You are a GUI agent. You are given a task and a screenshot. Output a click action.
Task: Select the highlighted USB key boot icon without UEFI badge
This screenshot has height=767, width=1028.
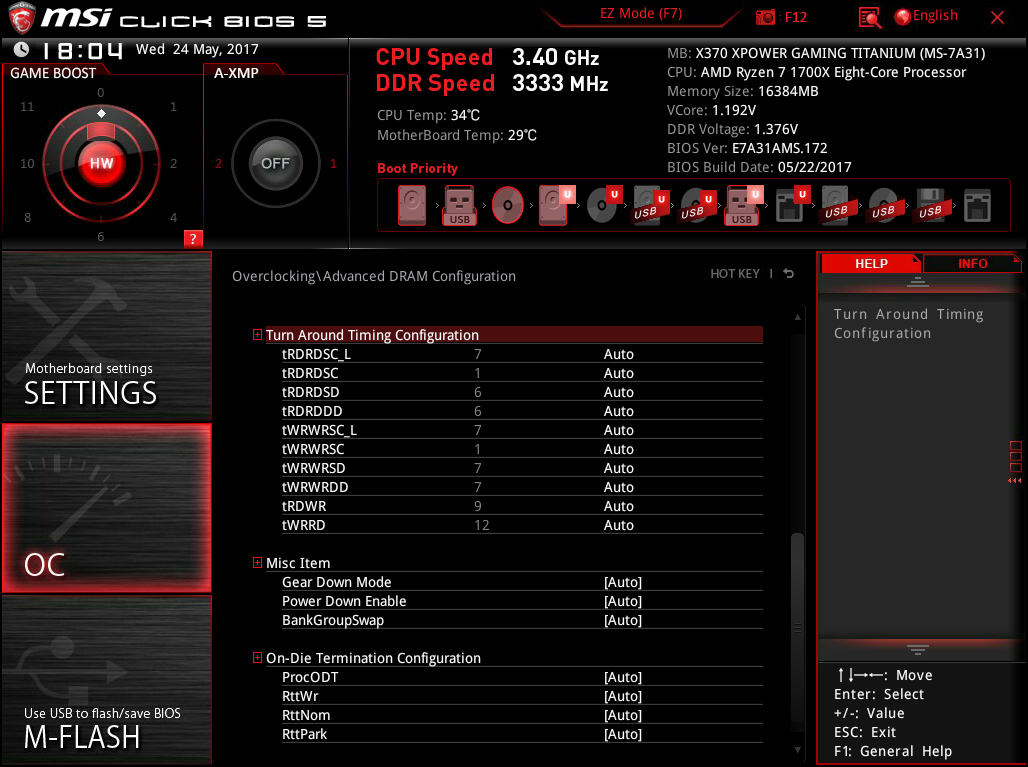(x=459, y=205)
